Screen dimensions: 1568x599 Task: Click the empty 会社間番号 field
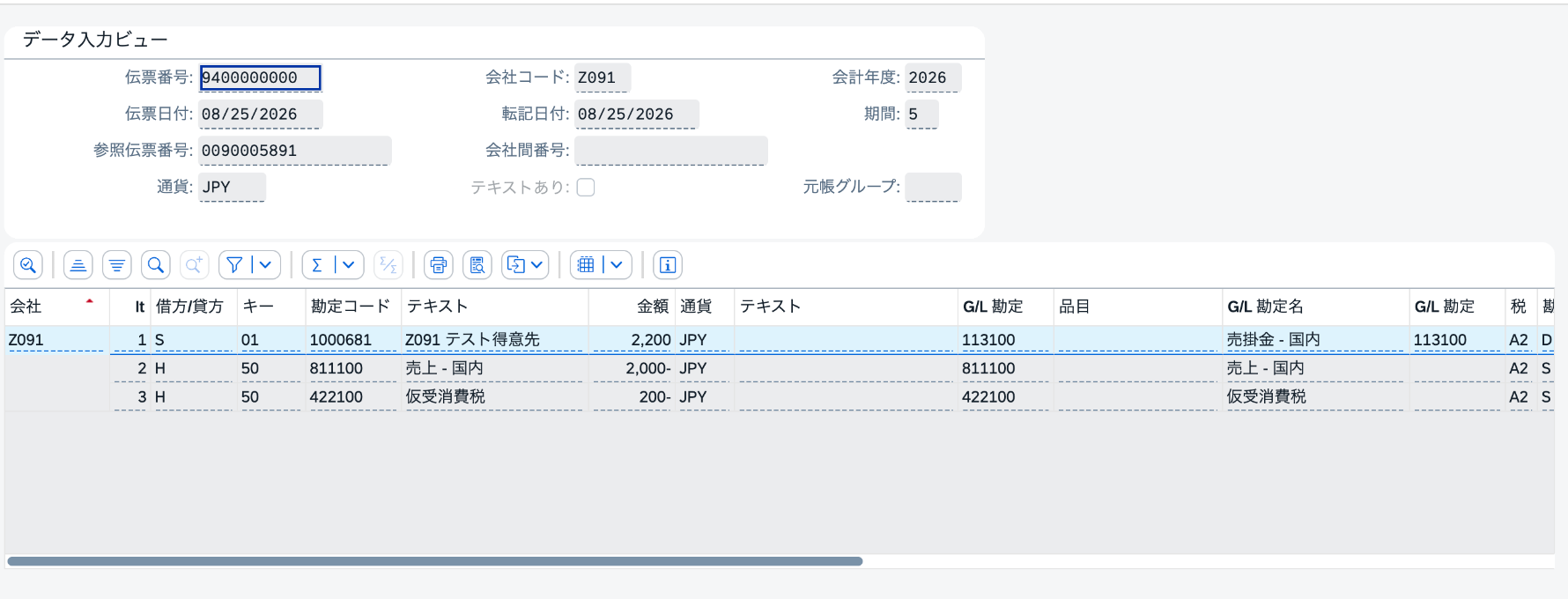[x=671, y=151]
